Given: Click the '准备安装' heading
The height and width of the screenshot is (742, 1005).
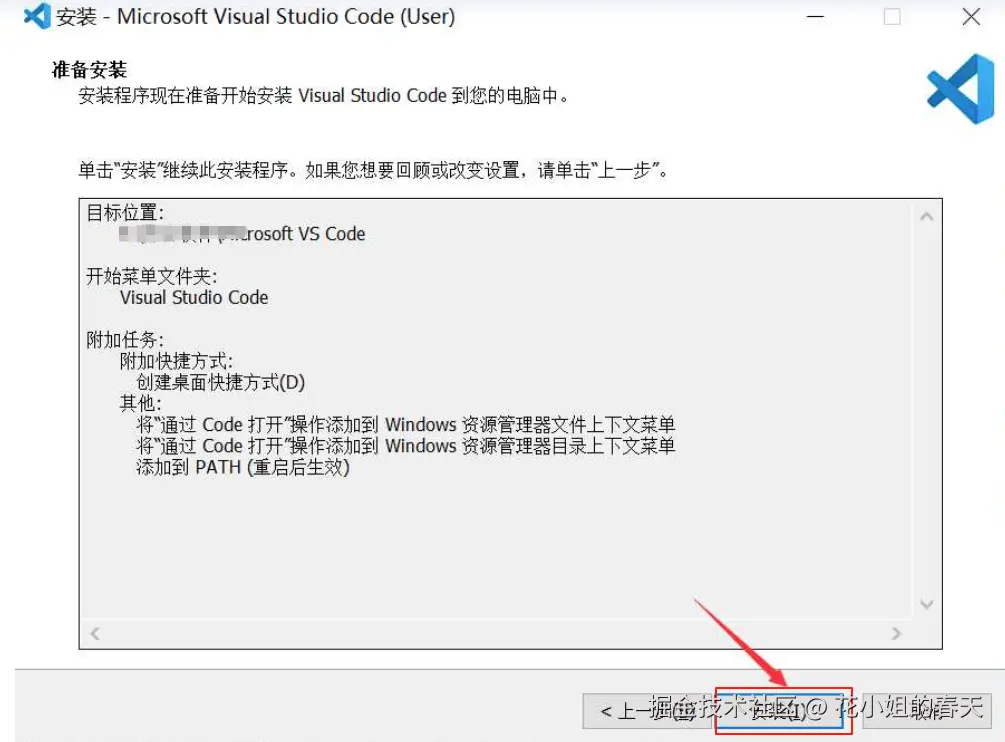Looking at the screenshot, I should tap(89, 69).
